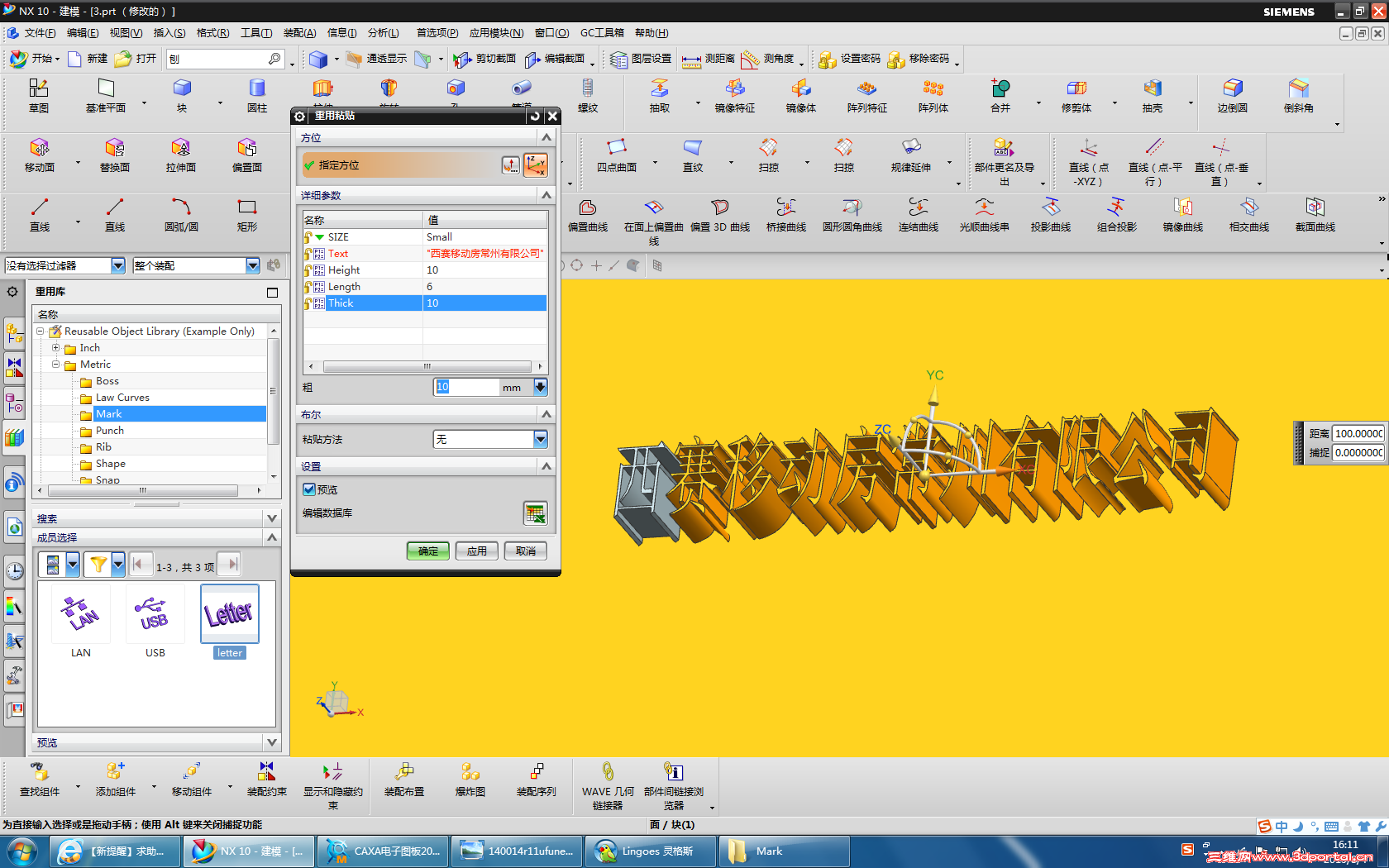Select the 镜像体 mirror body tool
Screen dimensions: 1389x868
[x=801, y=96]
